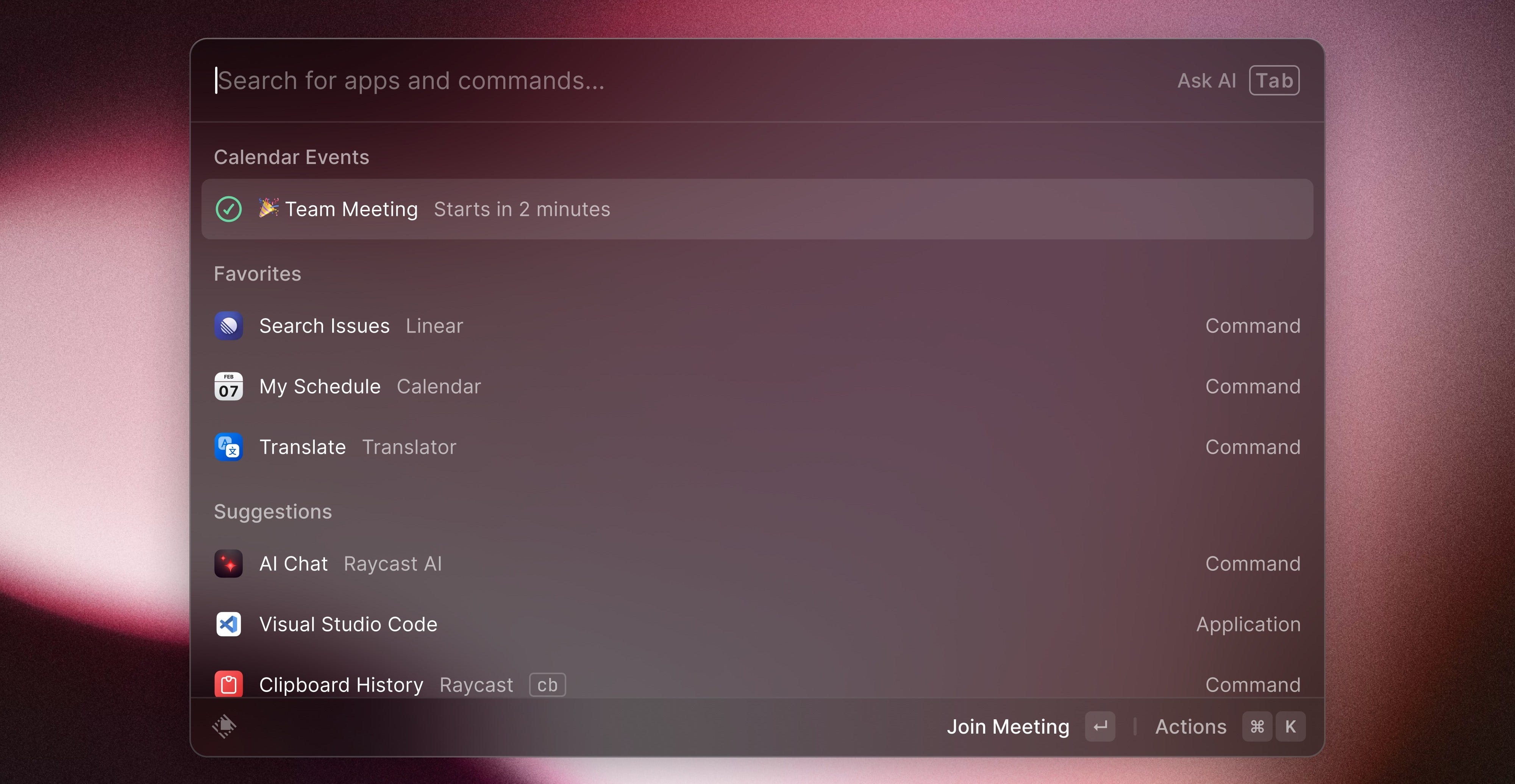The image size is (1515, 784).
Task: Click the Visual Studio Code icon
Action: pyautogui.click(x=228, y=624)
